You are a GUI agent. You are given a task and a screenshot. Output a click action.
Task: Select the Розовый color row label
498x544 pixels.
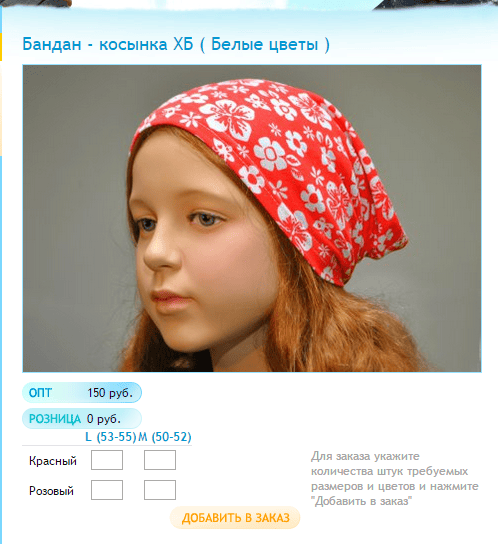pos(51,491)
